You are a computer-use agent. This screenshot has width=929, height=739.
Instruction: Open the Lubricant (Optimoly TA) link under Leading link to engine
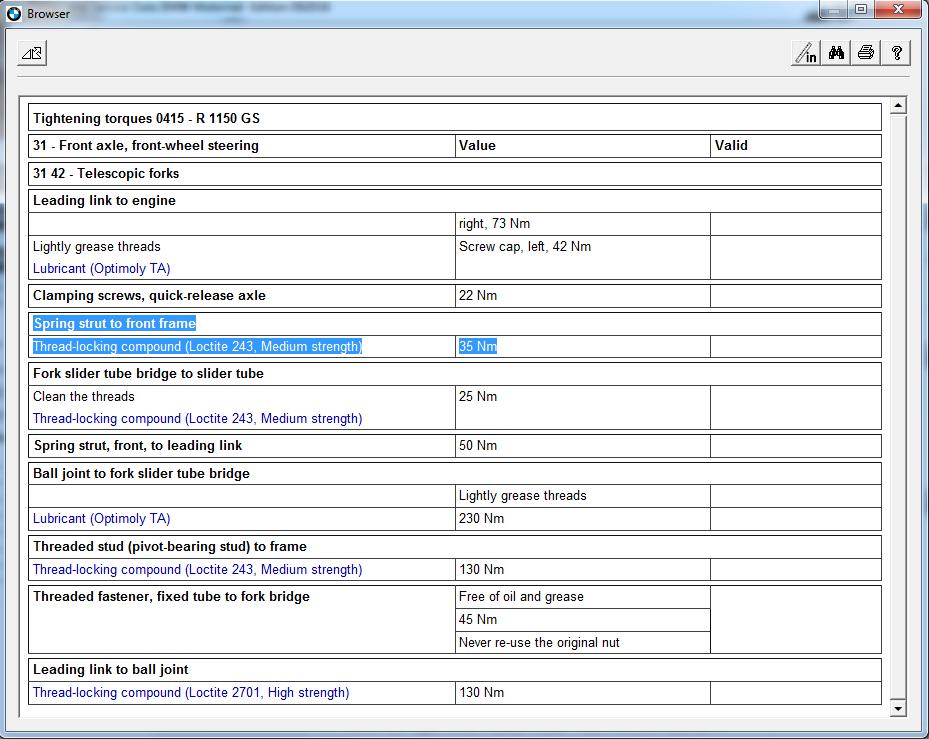tap(101, 268)
